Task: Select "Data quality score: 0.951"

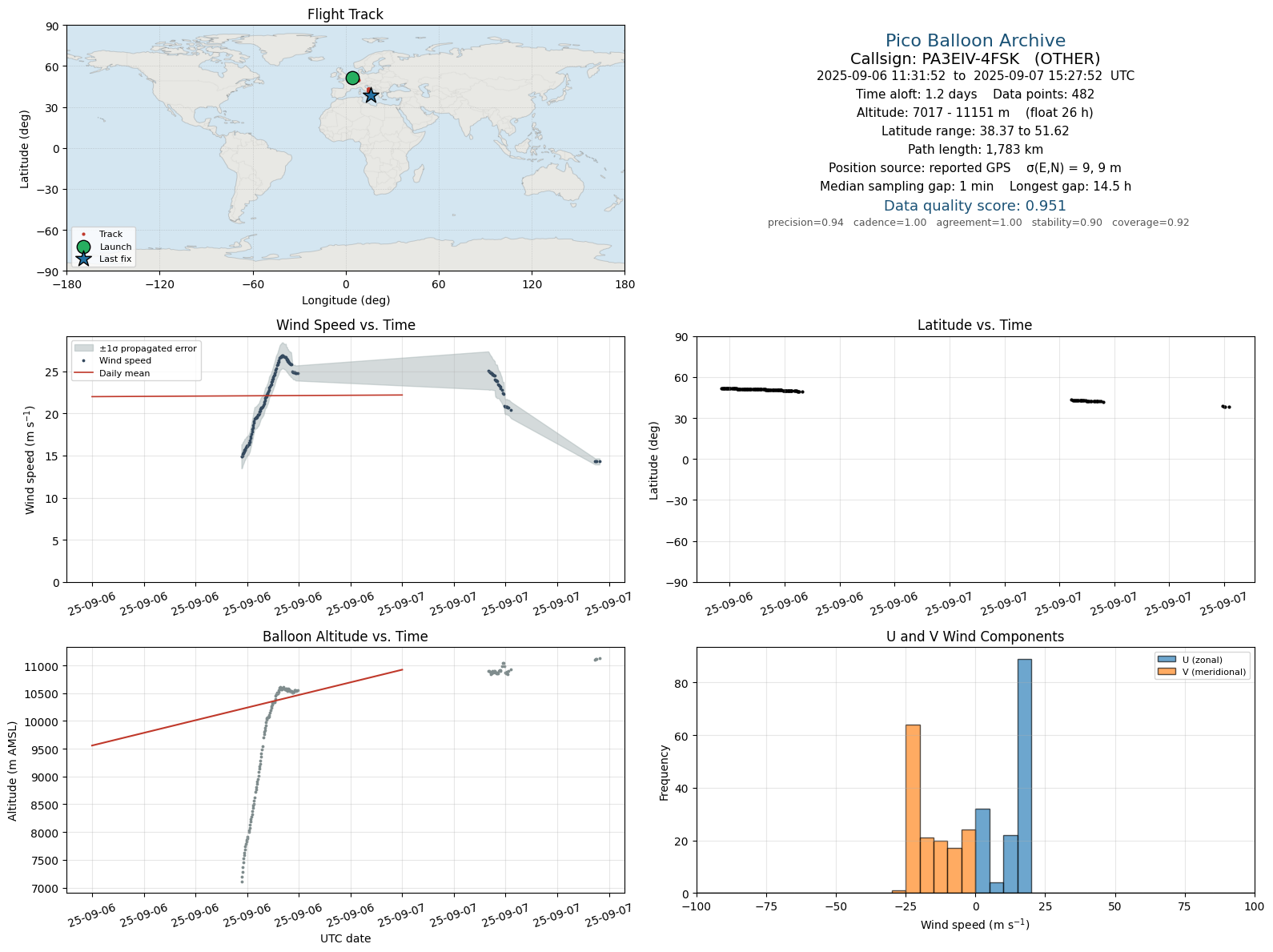Action: pos(975,206)
